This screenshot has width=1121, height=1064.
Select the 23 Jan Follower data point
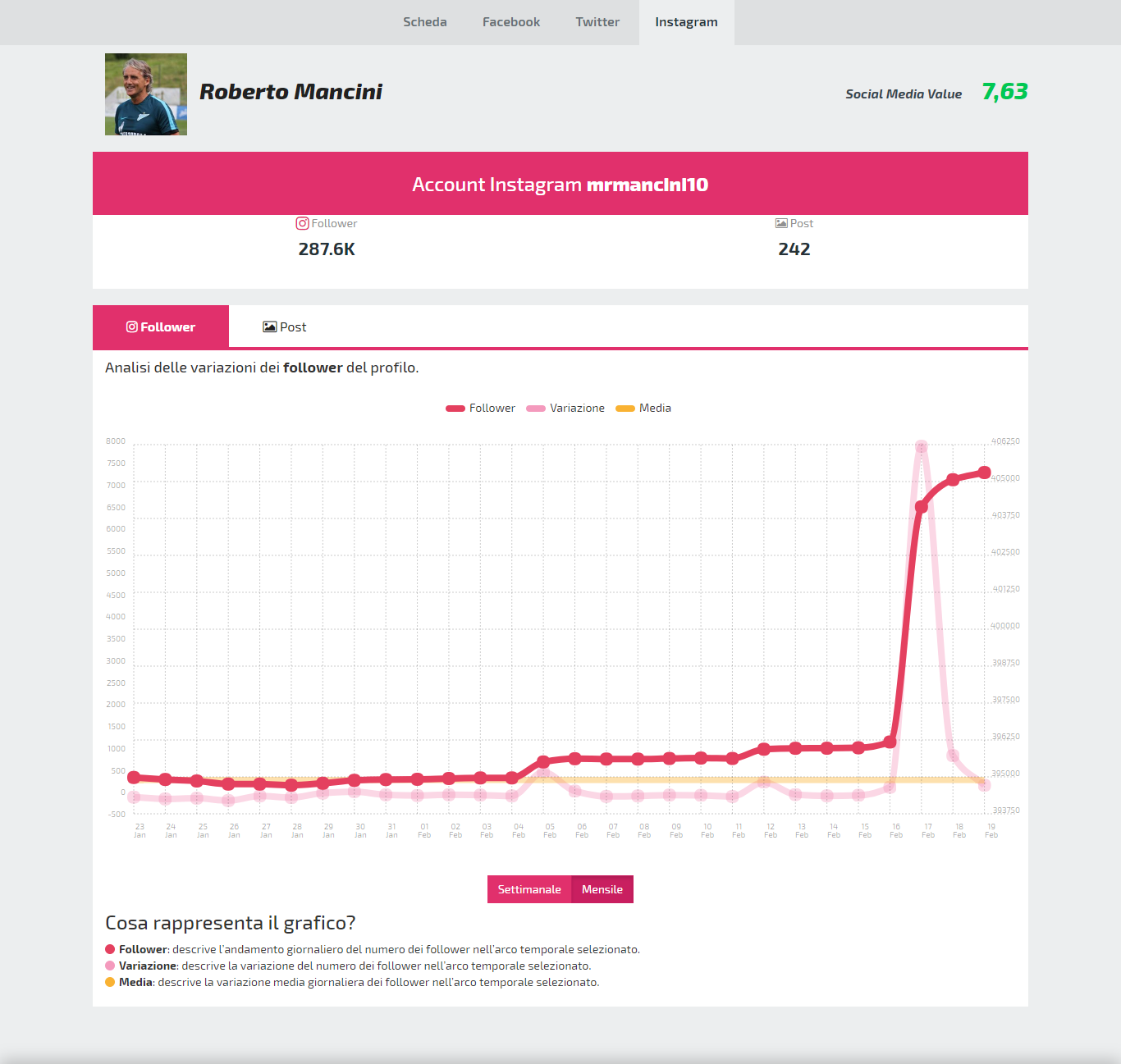(x=134, y=777)
